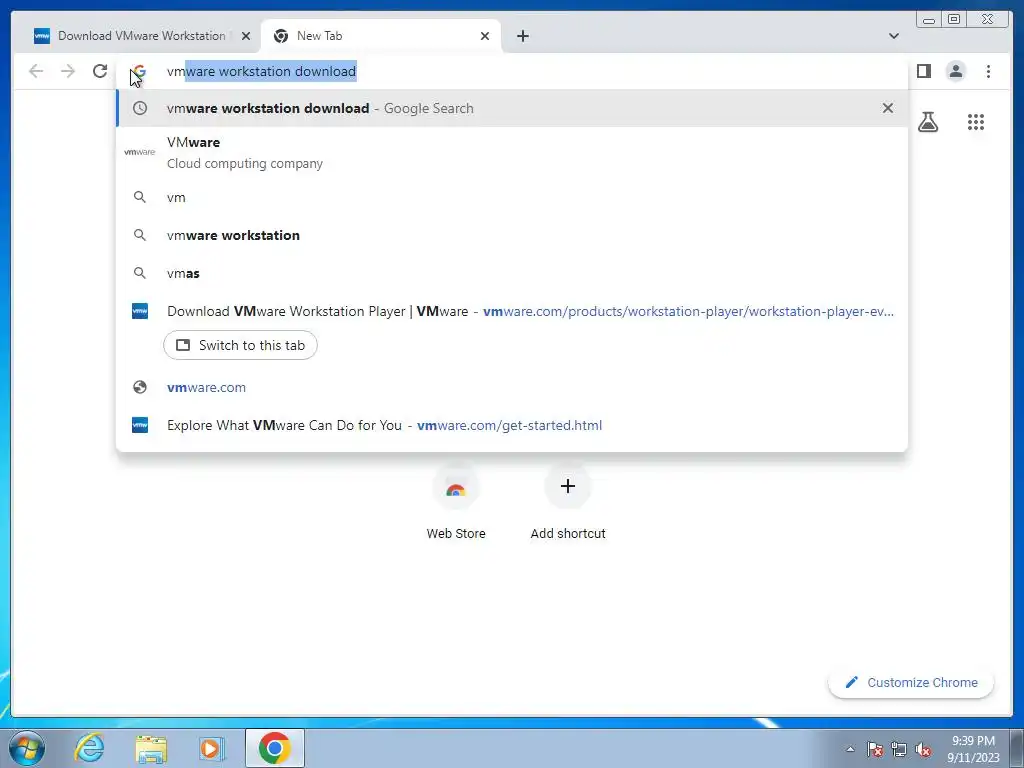Open the Action Center flag icon
The height and width of the screenshot is (768, 1024).
(x=874, y=749)
